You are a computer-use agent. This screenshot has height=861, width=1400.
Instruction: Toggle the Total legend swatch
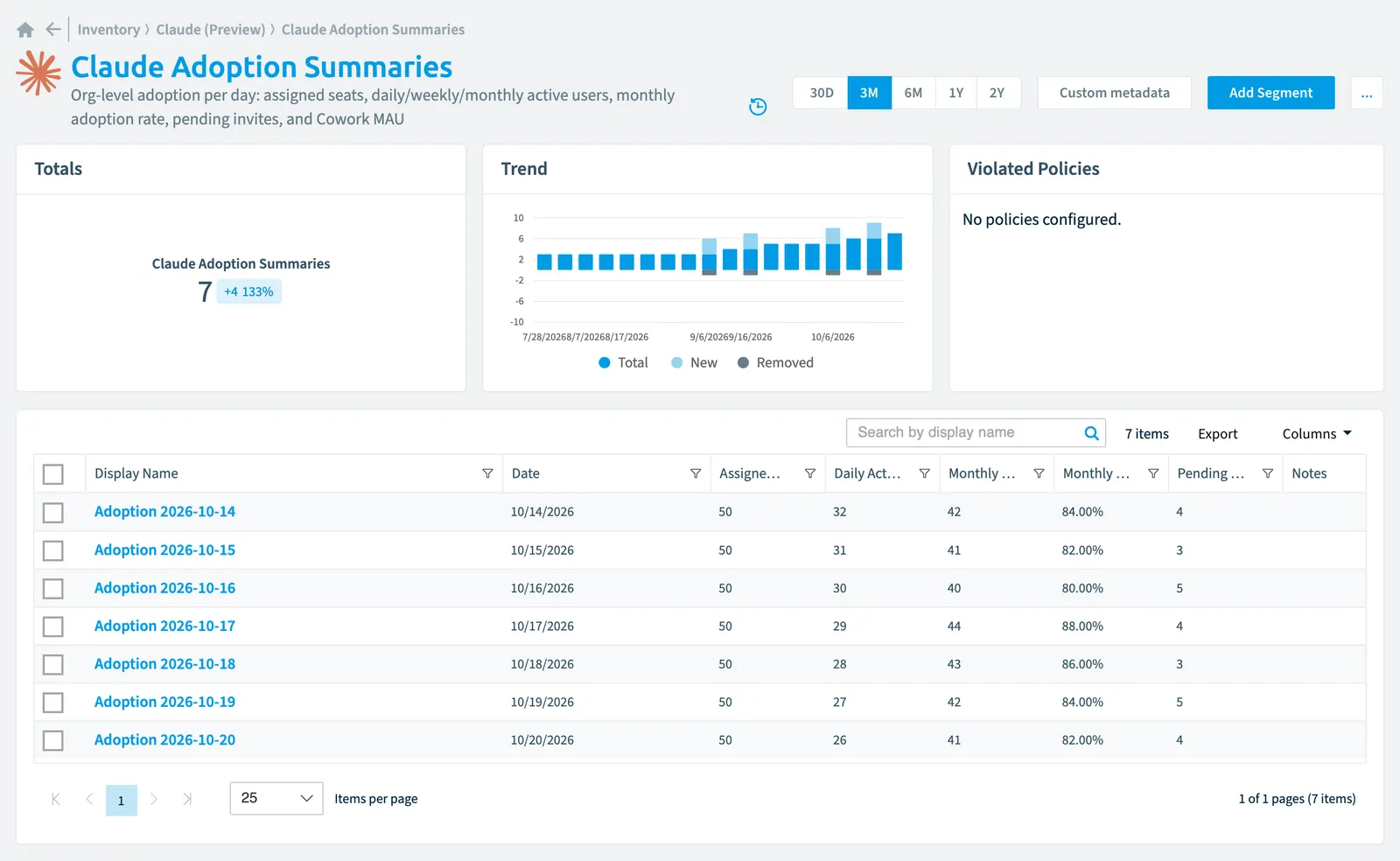pos(605,363)
